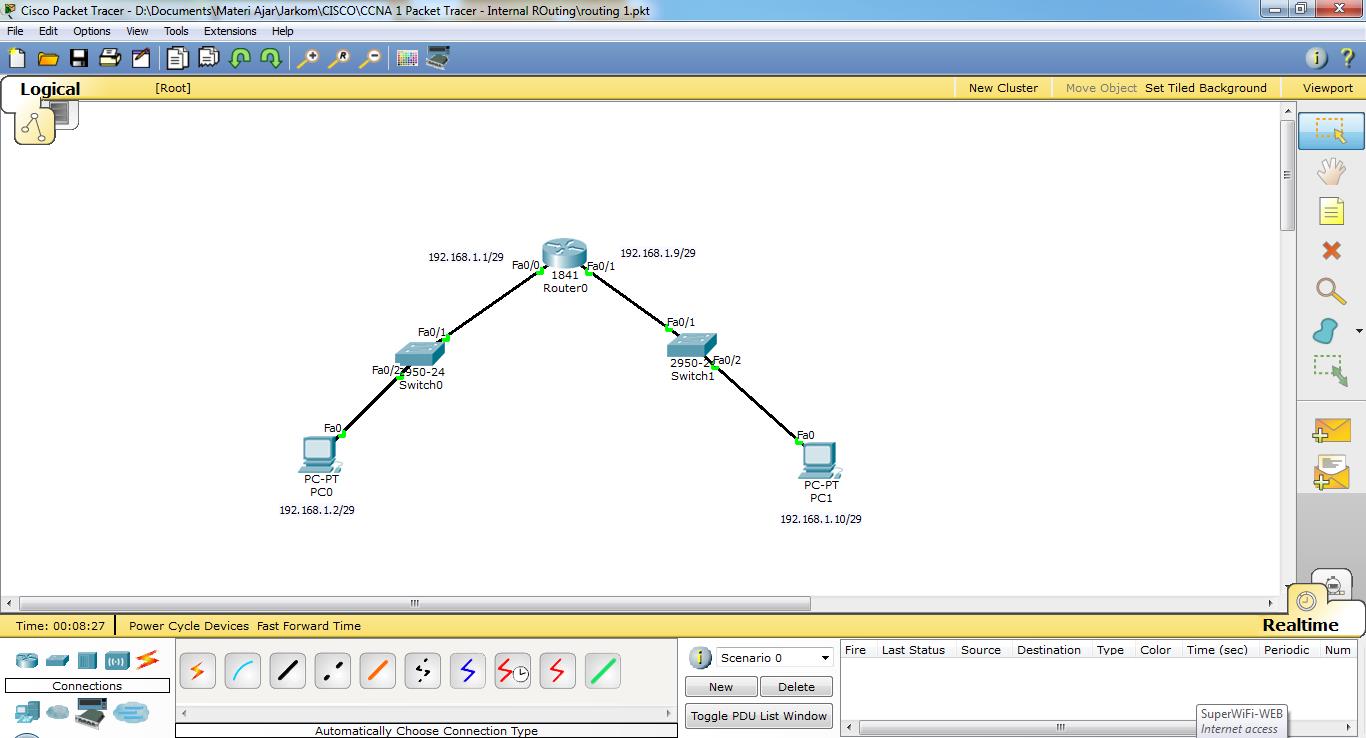Open the Extensions menu

tap(229, 31)
